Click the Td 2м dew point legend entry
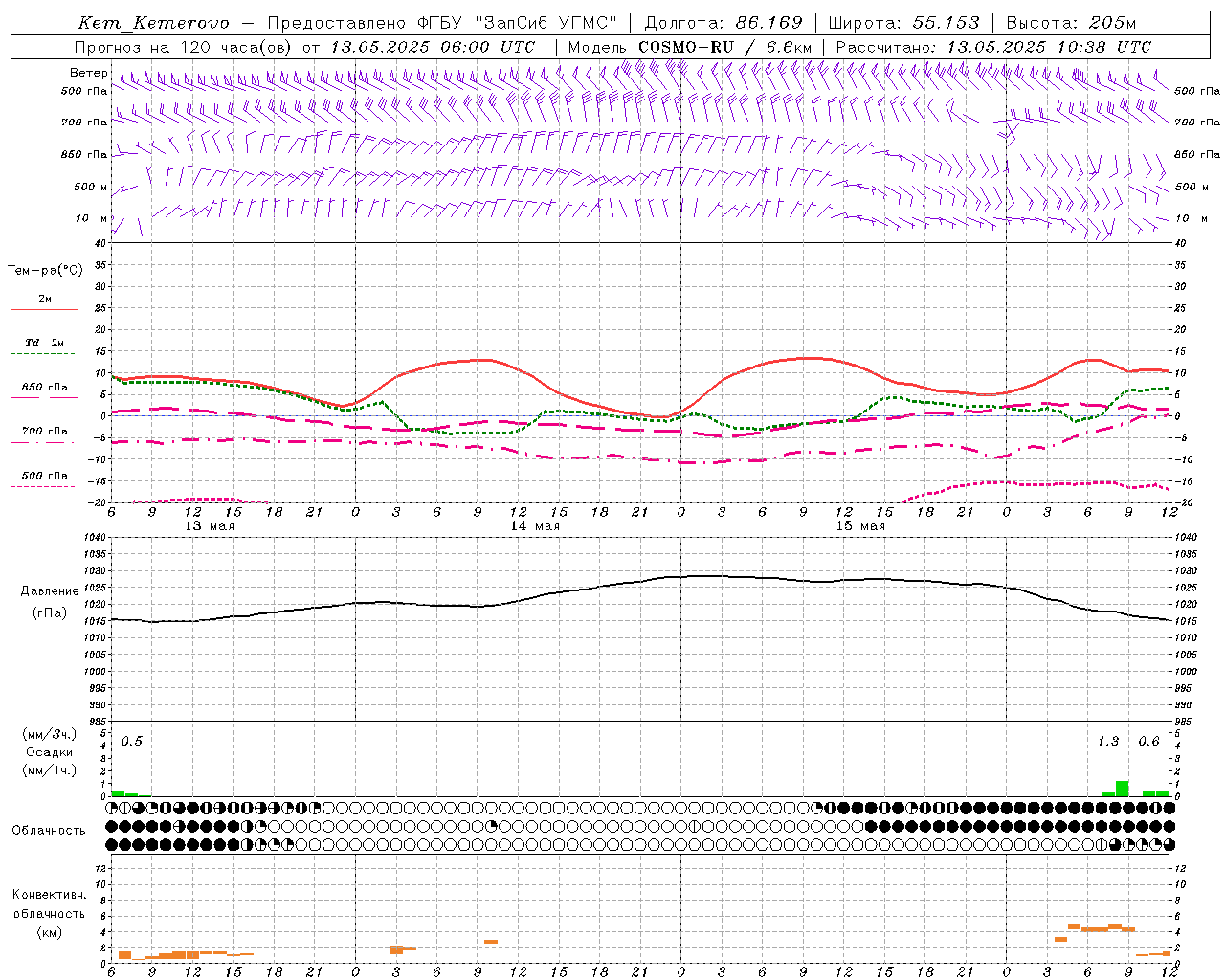 [x=44, y=343]
